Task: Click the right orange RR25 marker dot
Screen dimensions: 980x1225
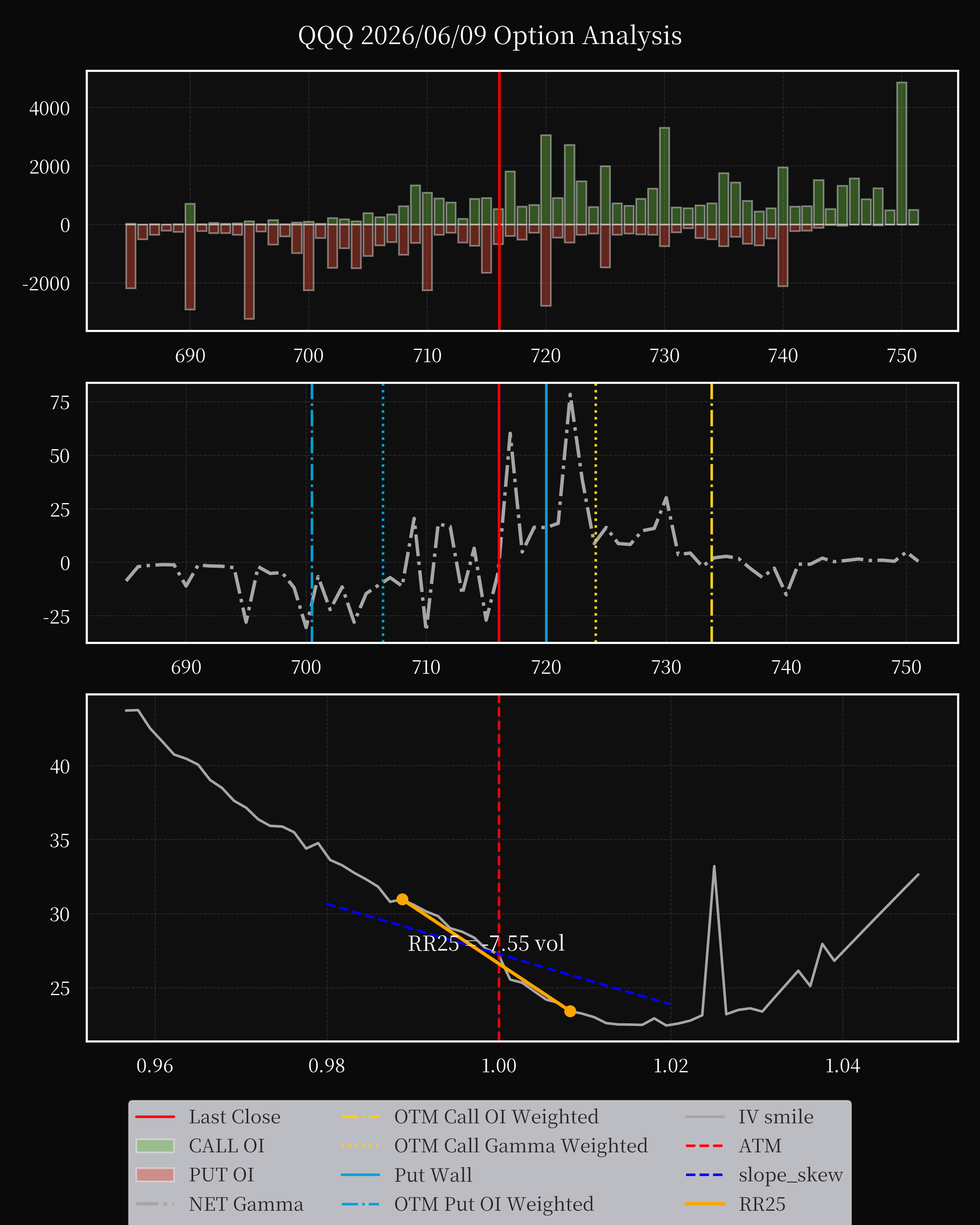Action: pos(570,1011)
